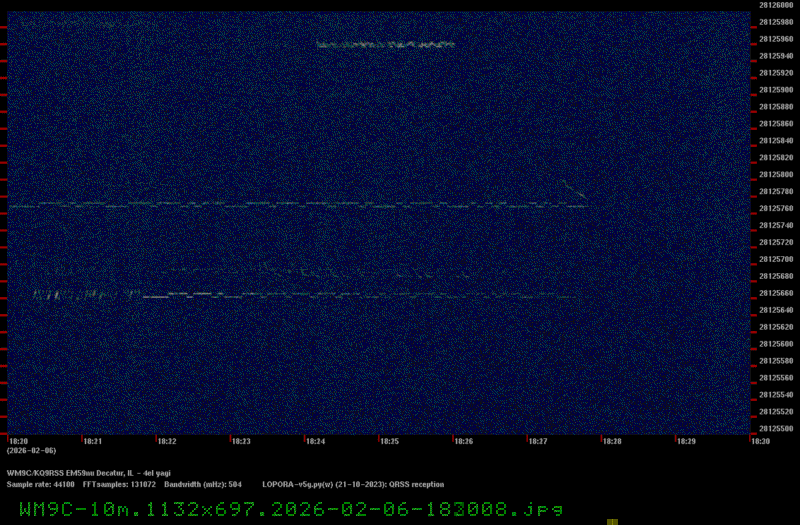This screenshot has width=800, height=525.
Task: Click the 28125520 frequency label
Action: (776, 412)
